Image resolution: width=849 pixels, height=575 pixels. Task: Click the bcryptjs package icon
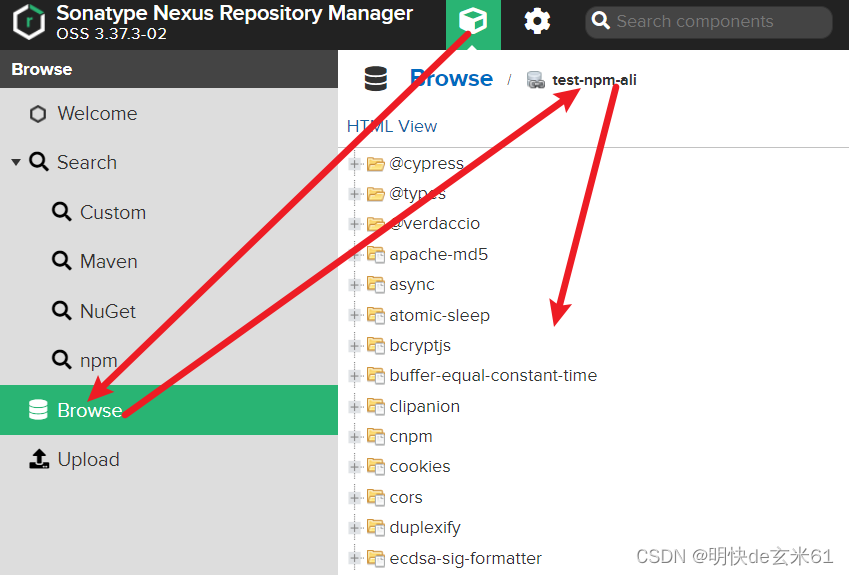(x=376, y=345)
